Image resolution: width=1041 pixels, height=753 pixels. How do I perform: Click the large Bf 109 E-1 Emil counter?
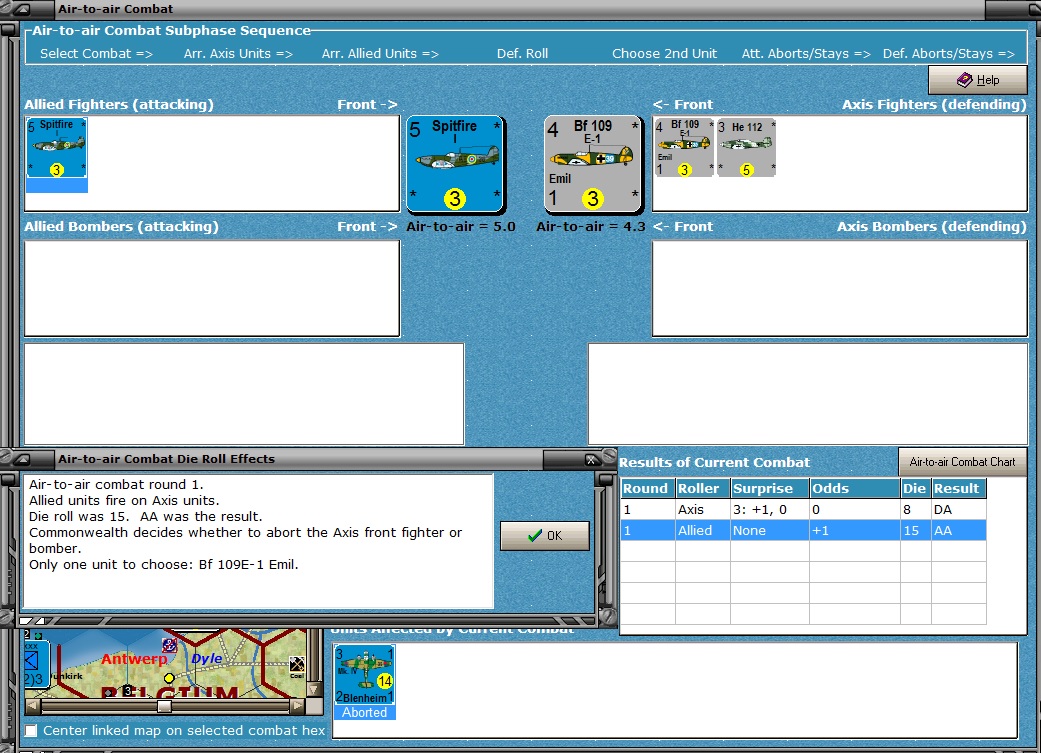pos(593,164)
